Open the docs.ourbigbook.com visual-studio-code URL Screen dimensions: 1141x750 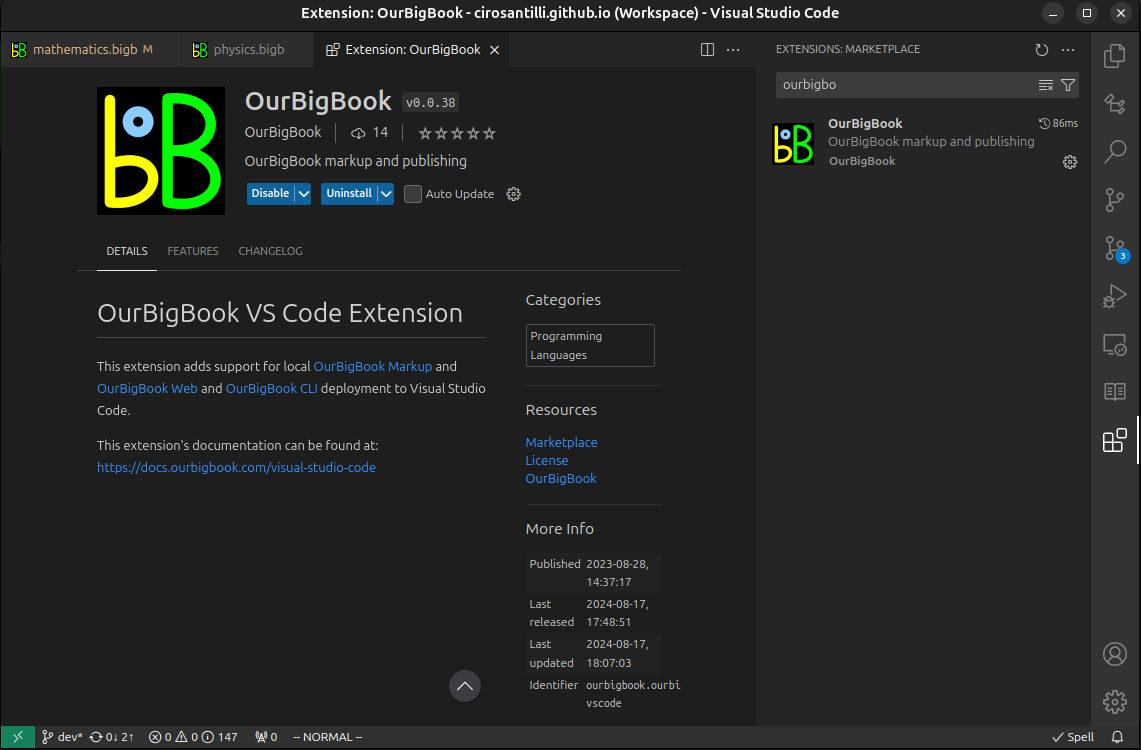pos(236,467)
